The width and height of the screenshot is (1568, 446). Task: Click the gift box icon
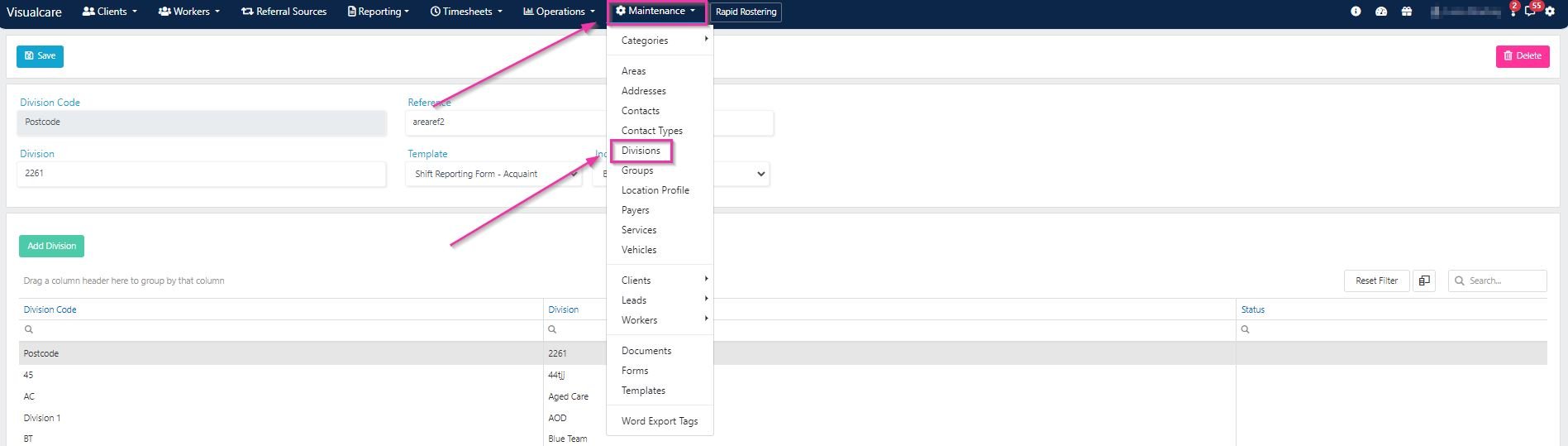pyautogui.click(x=1407, y=12)
